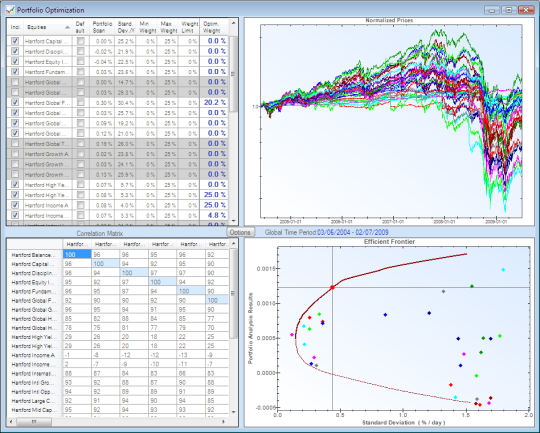Click the Normalized Prices chart title
540x433 pixels.
389,20
